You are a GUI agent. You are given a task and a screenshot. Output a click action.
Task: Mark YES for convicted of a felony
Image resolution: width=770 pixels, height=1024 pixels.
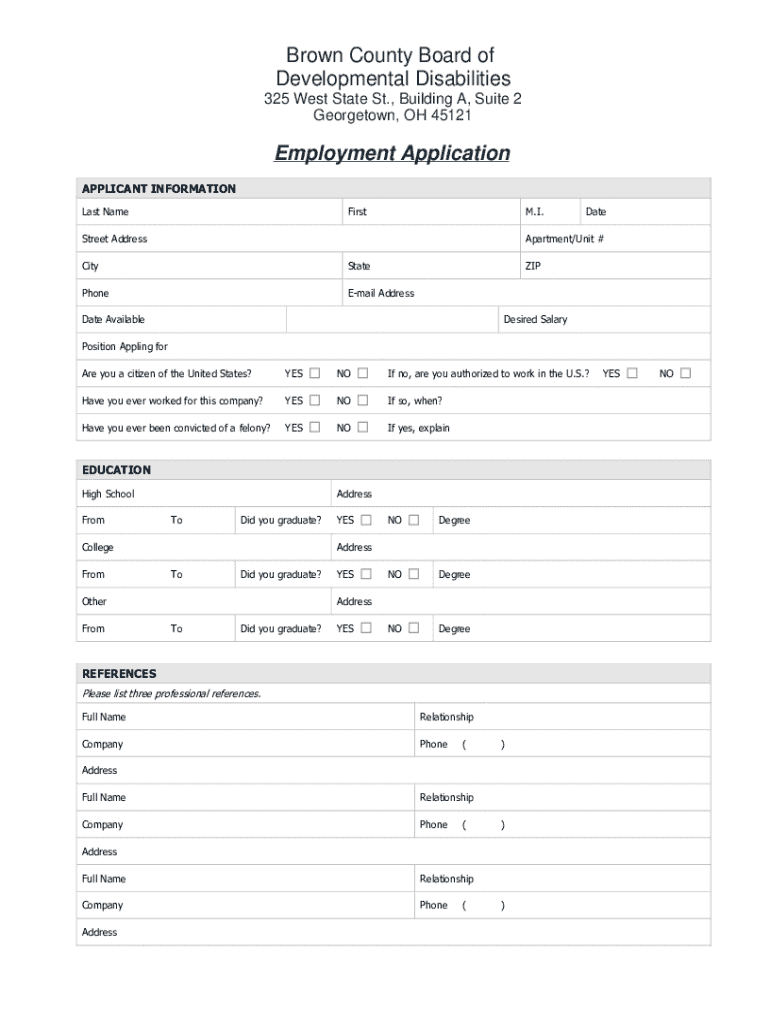[x=314, y=428]
